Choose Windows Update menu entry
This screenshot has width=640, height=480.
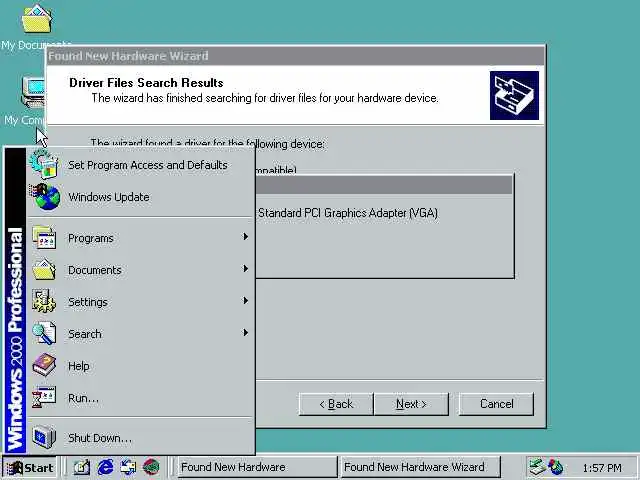pos(141,197)
